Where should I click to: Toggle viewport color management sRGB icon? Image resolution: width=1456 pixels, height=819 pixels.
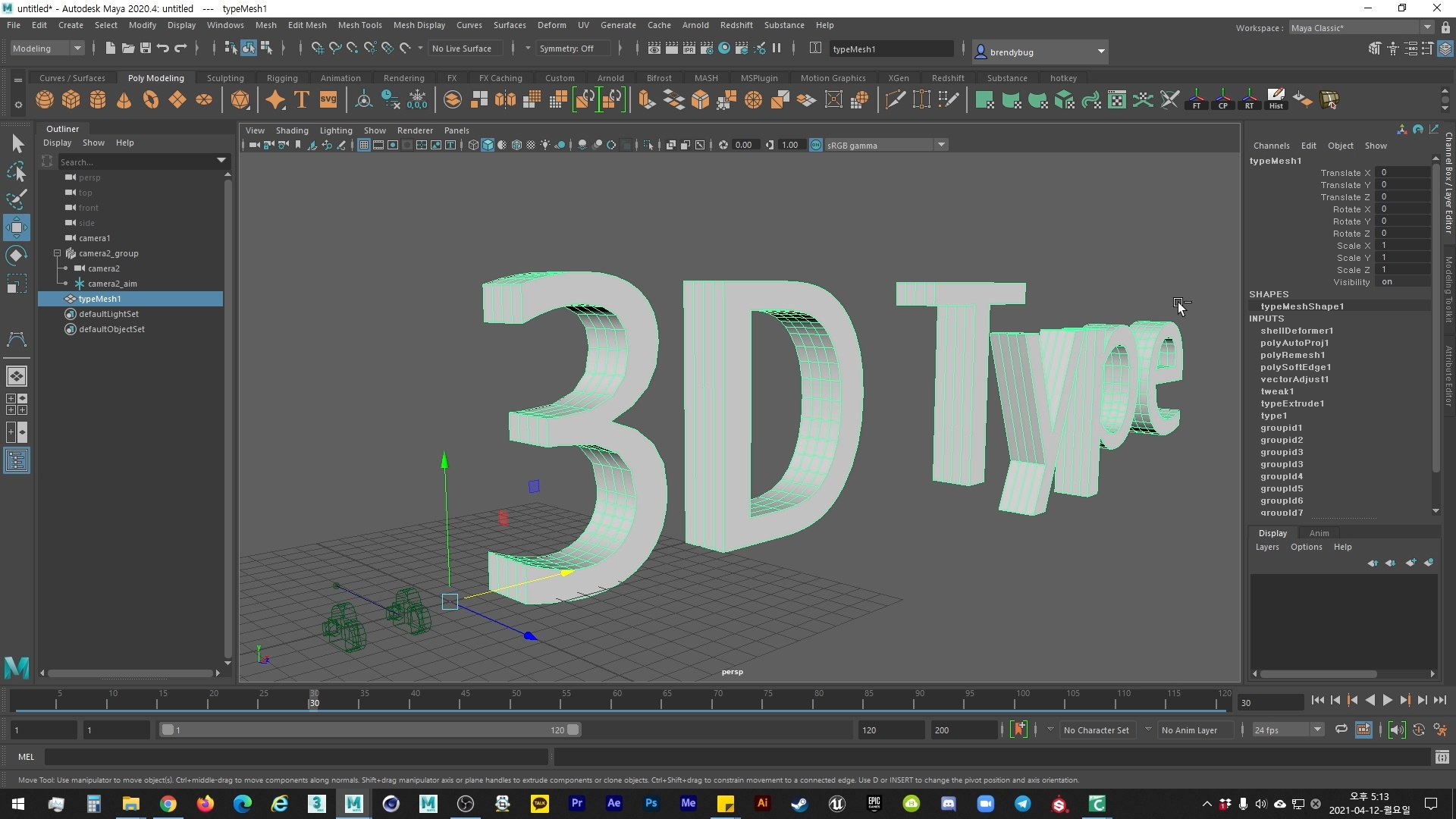coord(816,145)
